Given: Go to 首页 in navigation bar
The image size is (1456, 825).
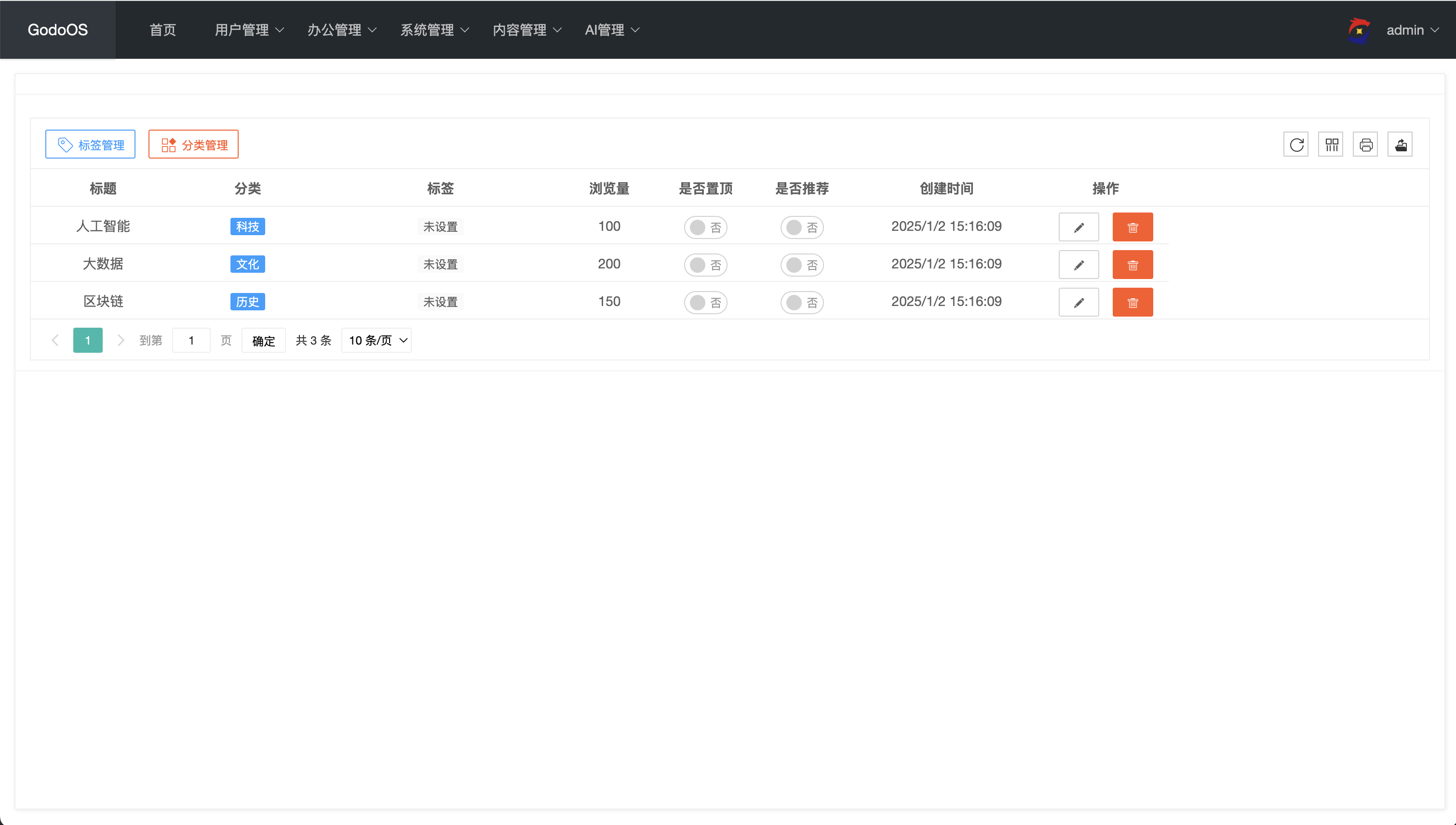Looking at the screenshot, I should [x=162, y=30].
